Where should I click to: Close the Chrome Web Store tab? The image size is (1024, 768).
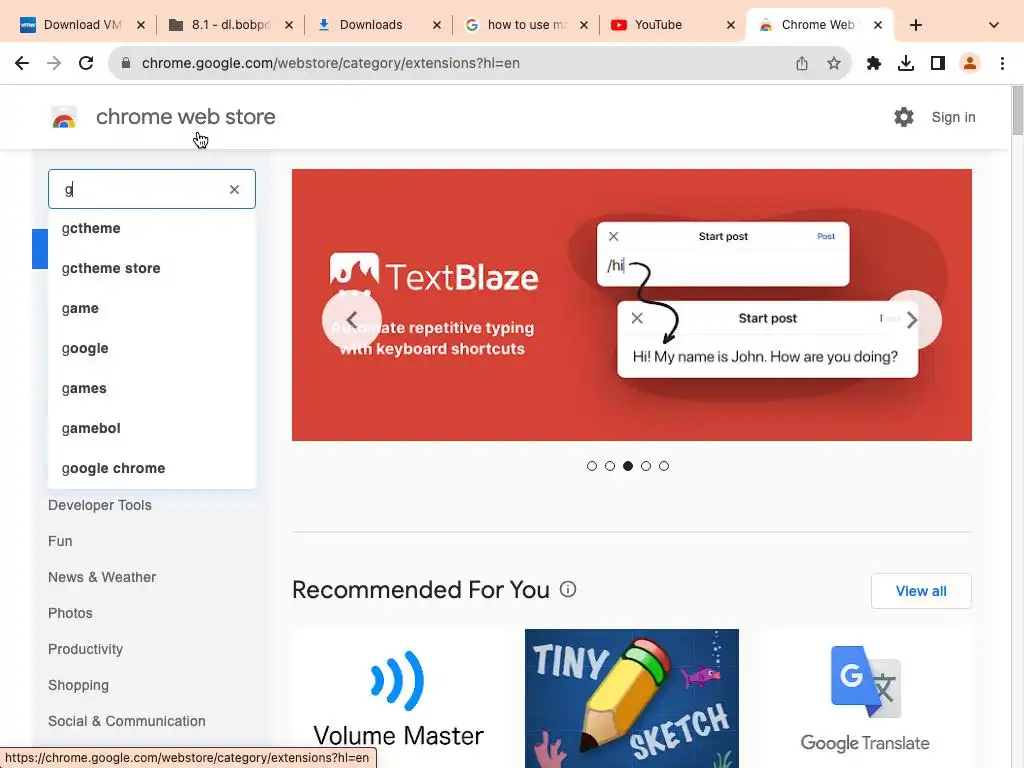pos(878,25)
